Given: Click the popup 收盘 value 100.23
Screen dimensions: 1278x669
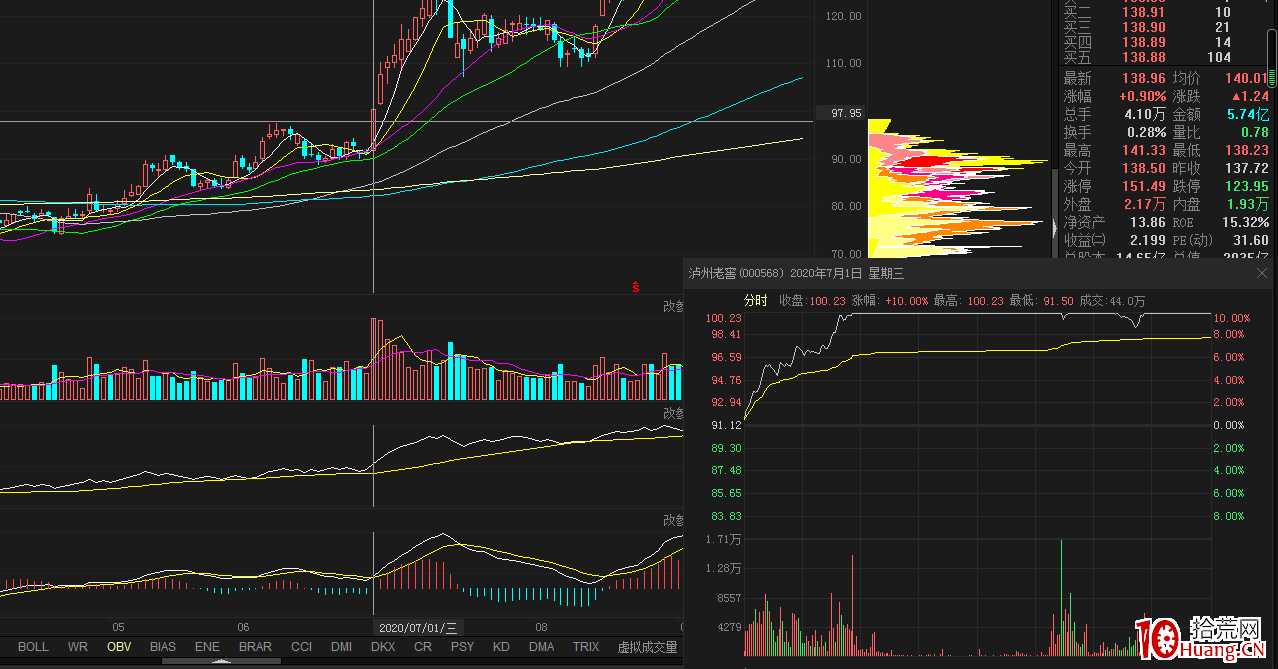Looking at the screenshot, I should (827, 301).
